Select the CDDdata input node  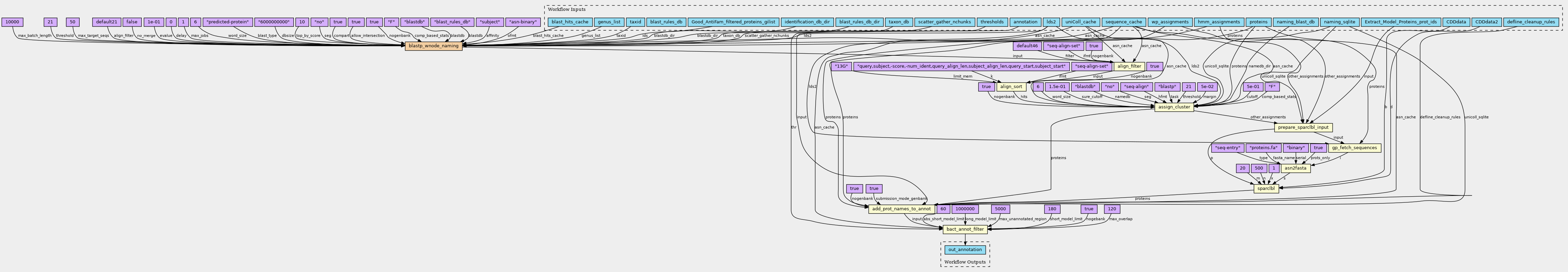[1455, 22]
